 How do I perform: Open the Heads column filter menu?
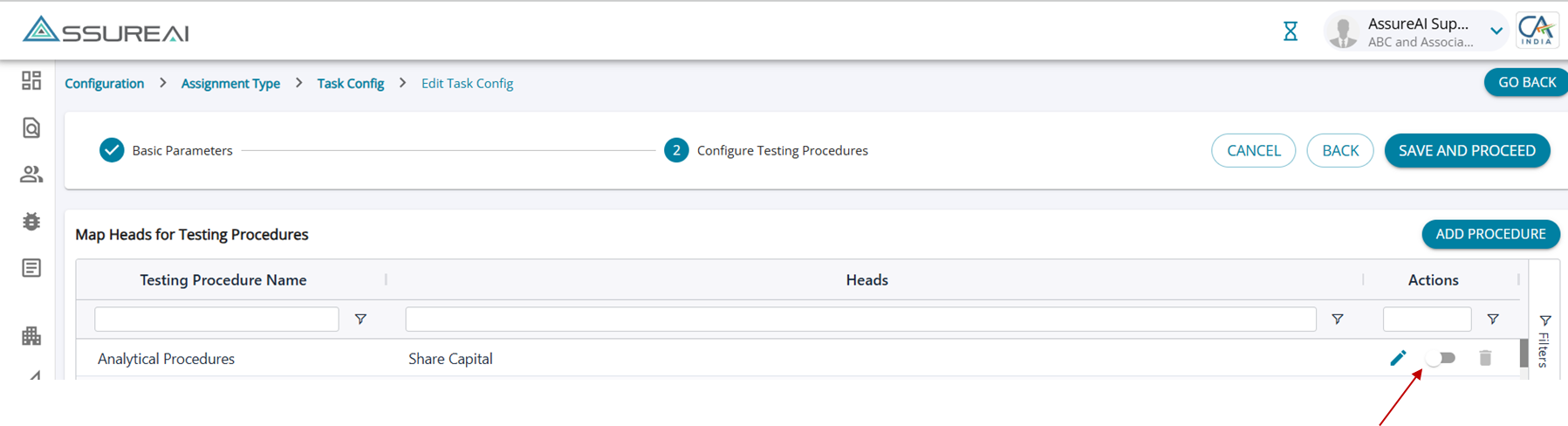pos(1337,319)
